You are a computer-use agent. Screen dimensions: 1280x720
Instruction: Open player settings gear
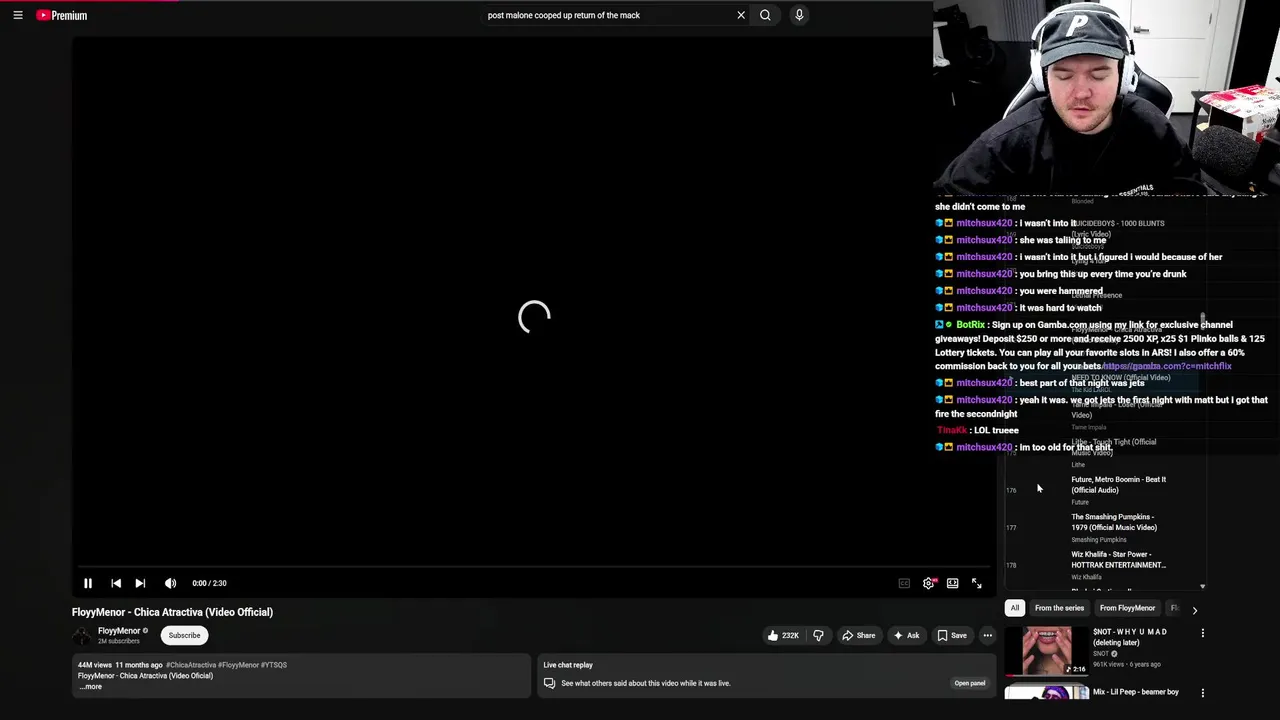929,583
